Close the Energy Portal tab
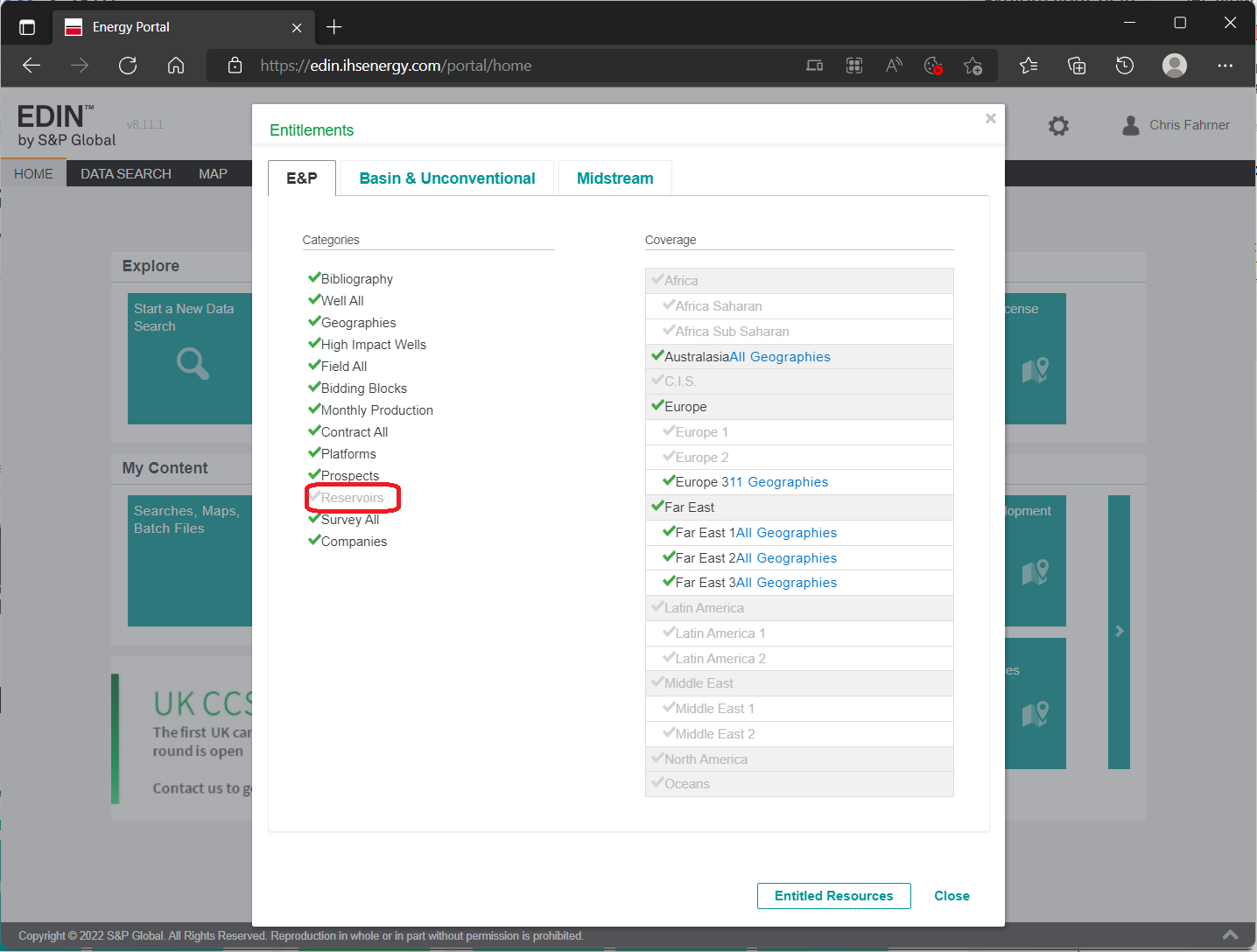This screenshot has width=1257, height=952. tap(297, 28)
